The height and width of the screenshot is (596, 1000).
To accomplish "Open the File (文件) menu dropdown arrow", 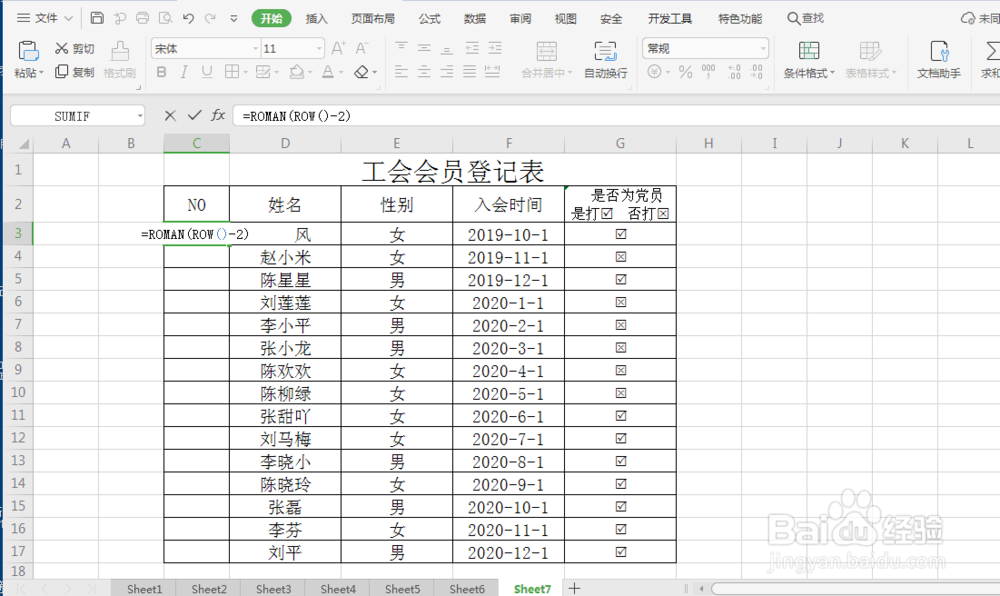I will point(68,18).
